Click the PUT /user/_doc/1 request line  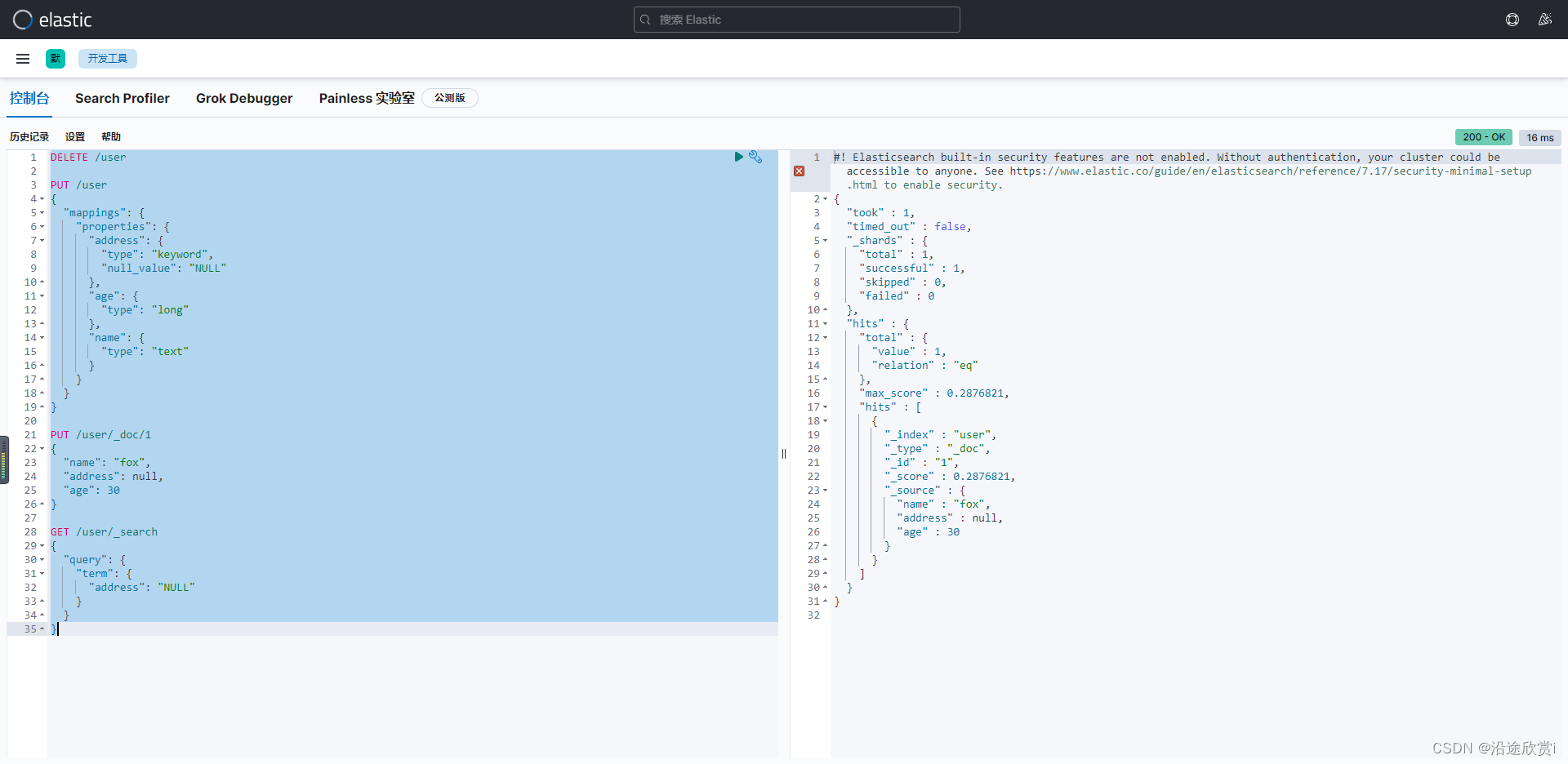click(100, 434)
